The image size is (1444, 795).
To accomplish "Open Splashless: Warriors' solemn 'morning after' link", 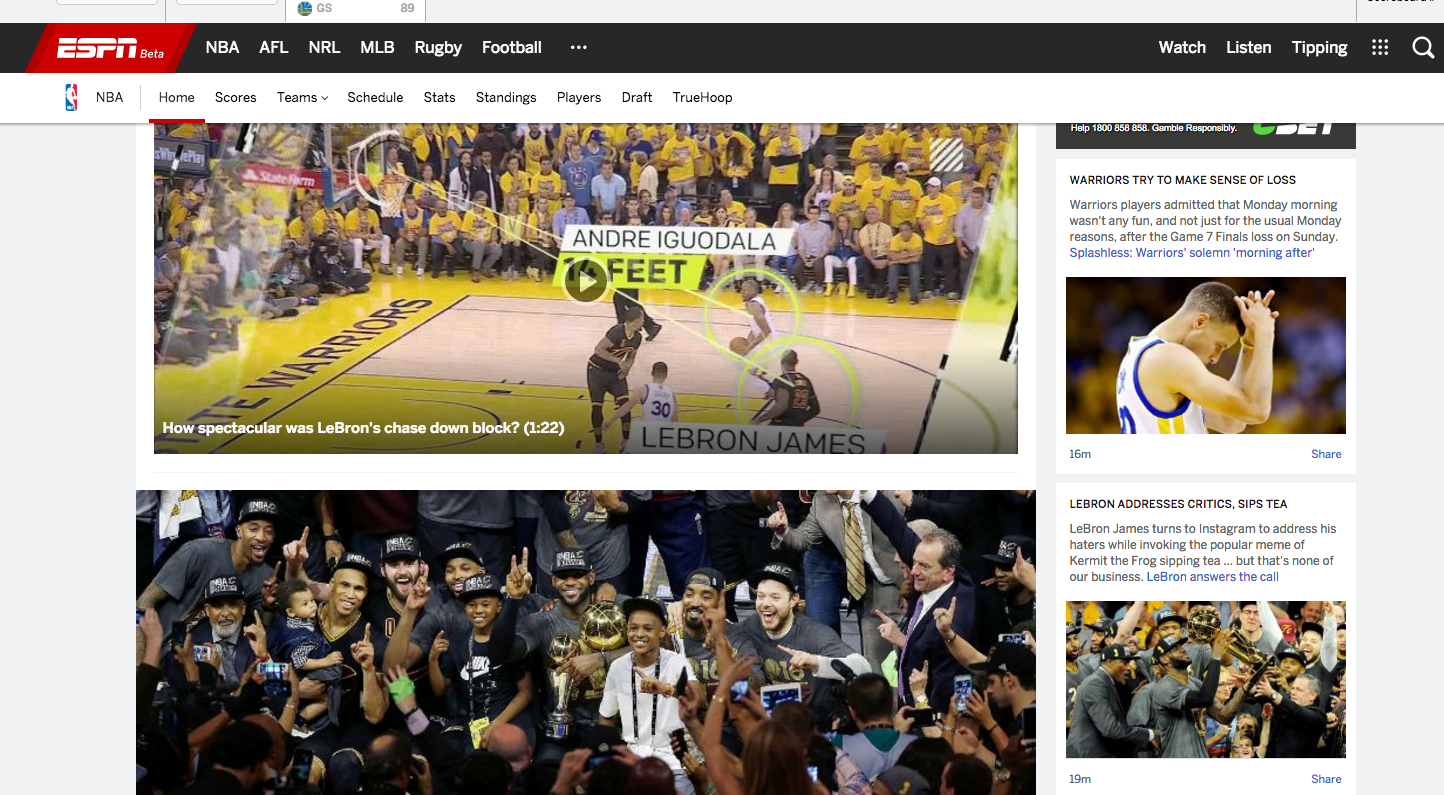I will 1192,253.
